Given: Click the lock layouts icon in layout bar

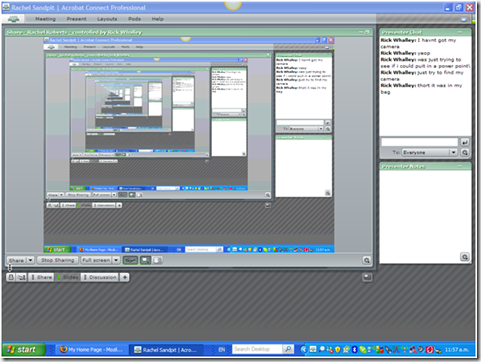Looking at the screenshot, I should (x=11, y=277).
